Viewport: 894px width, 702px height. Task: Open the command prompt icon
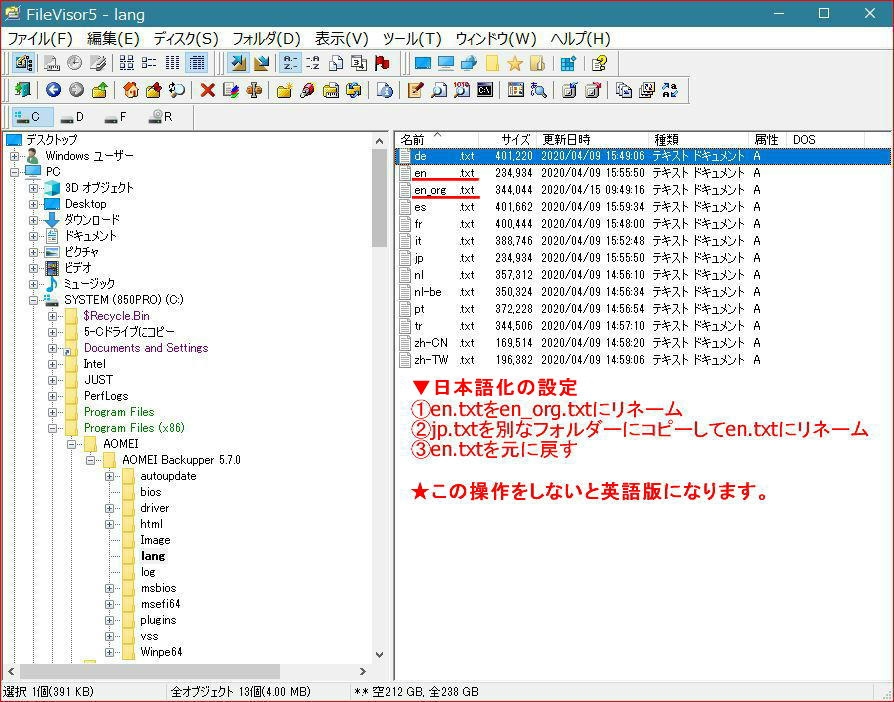pos(484,90)
